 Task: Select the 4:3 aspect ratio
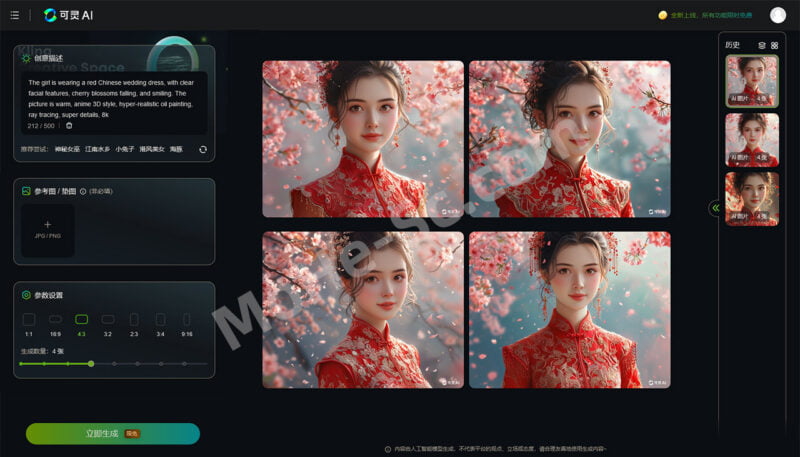[82, 324]
